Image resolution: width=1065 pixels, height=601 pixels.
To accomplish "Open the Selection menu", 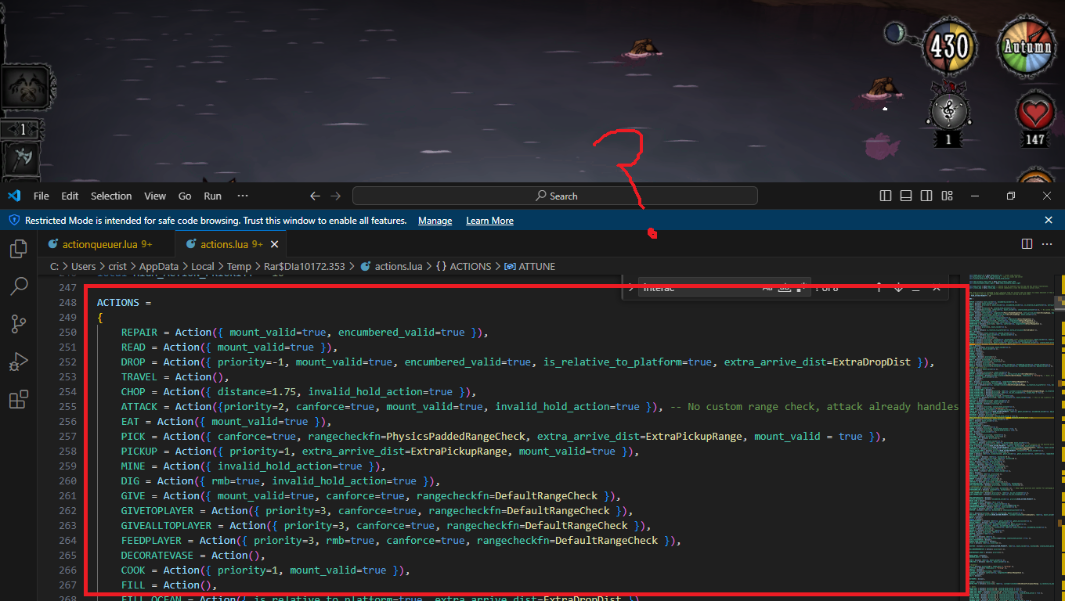I will pyautogui.click(x=111, y=196).
